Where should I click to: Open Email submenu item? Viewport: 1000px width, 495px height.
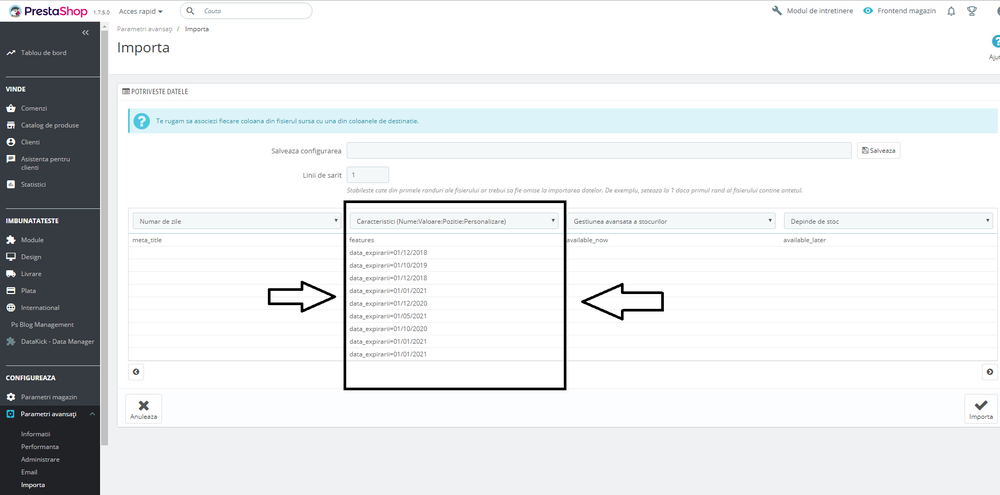point(29,472)
